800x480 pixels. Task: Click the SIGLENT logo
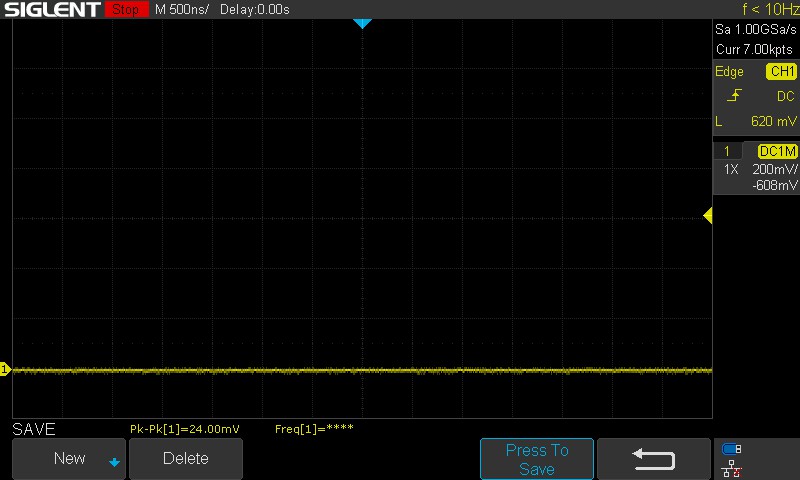[52, 9]
